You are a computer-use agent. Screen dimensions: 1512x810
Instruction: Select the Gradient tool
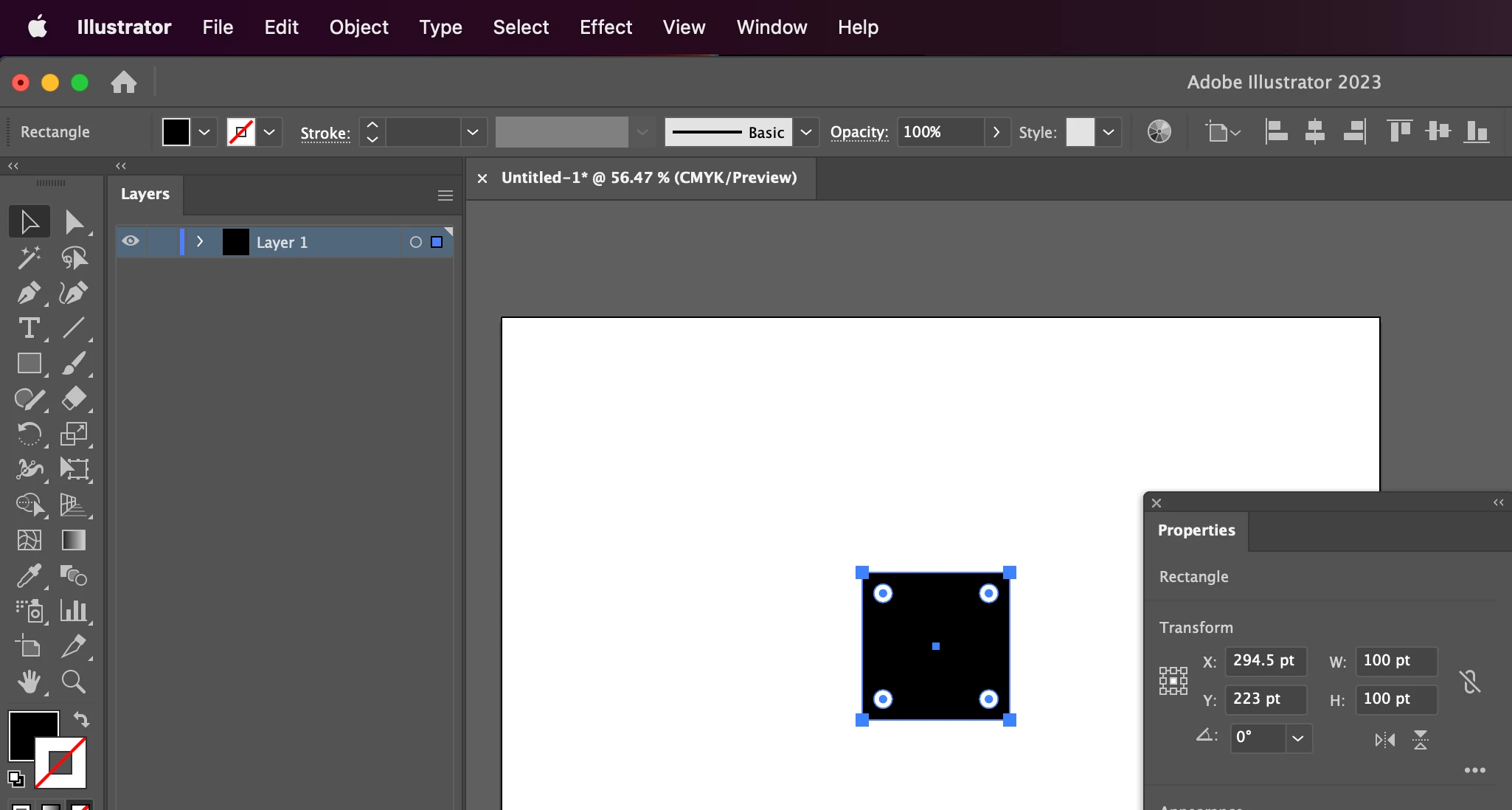click(x=73, y=541)
